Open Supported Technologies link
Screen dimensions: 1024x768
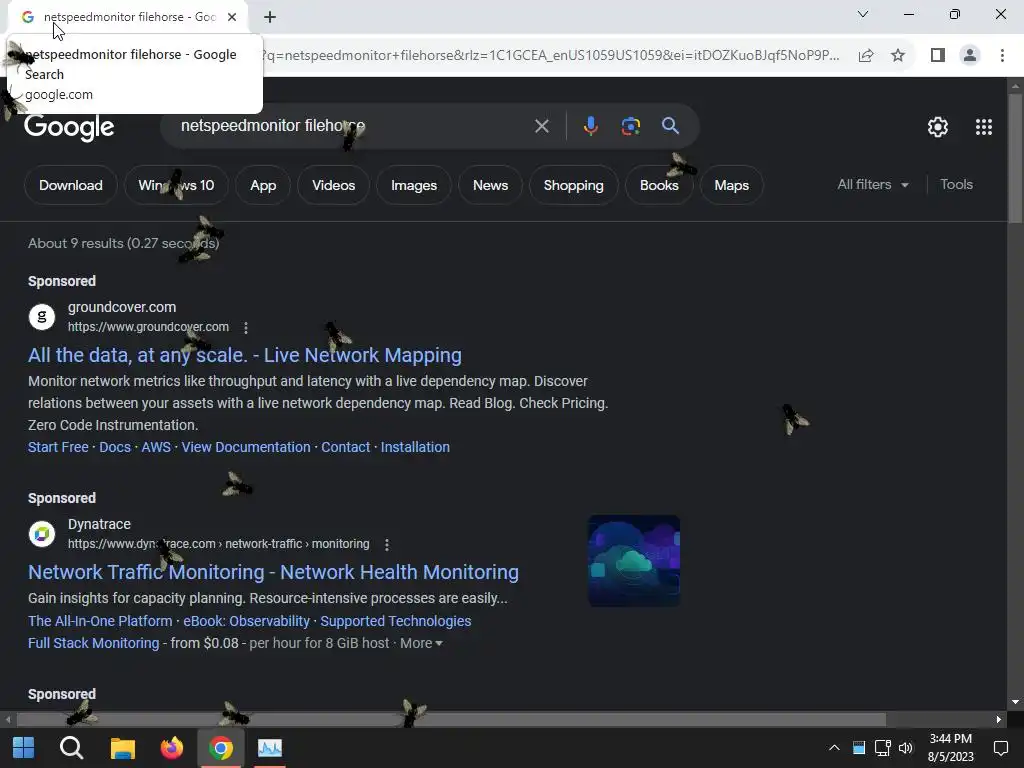(396, 621)
